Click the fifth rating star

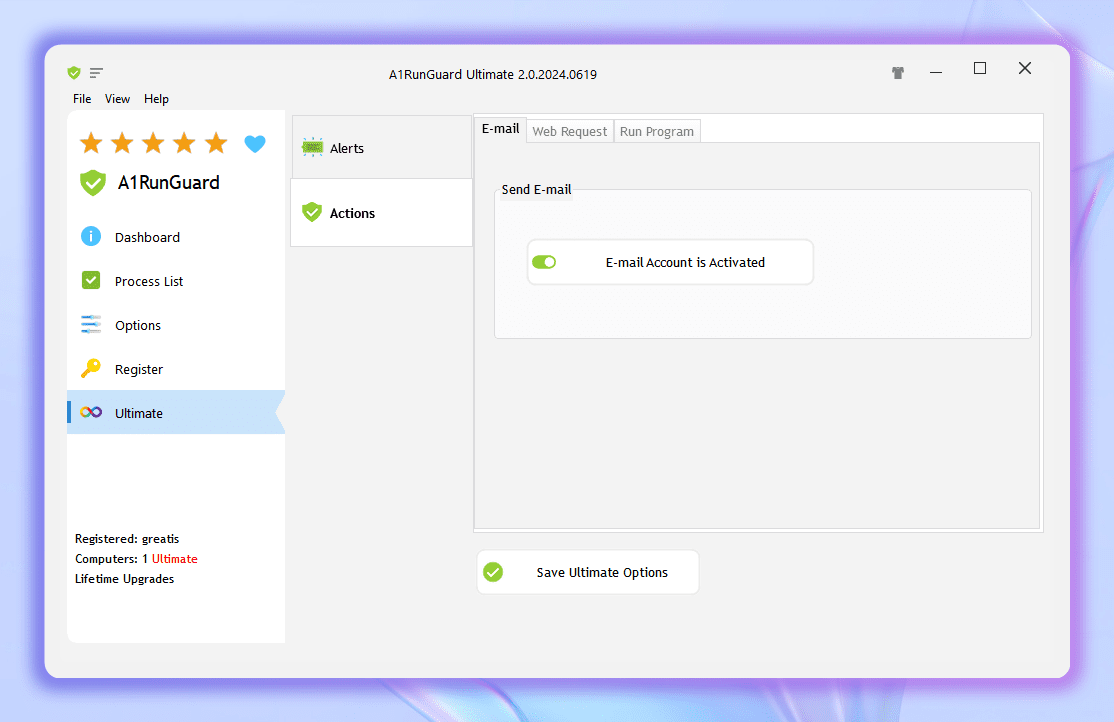point(216,143)
